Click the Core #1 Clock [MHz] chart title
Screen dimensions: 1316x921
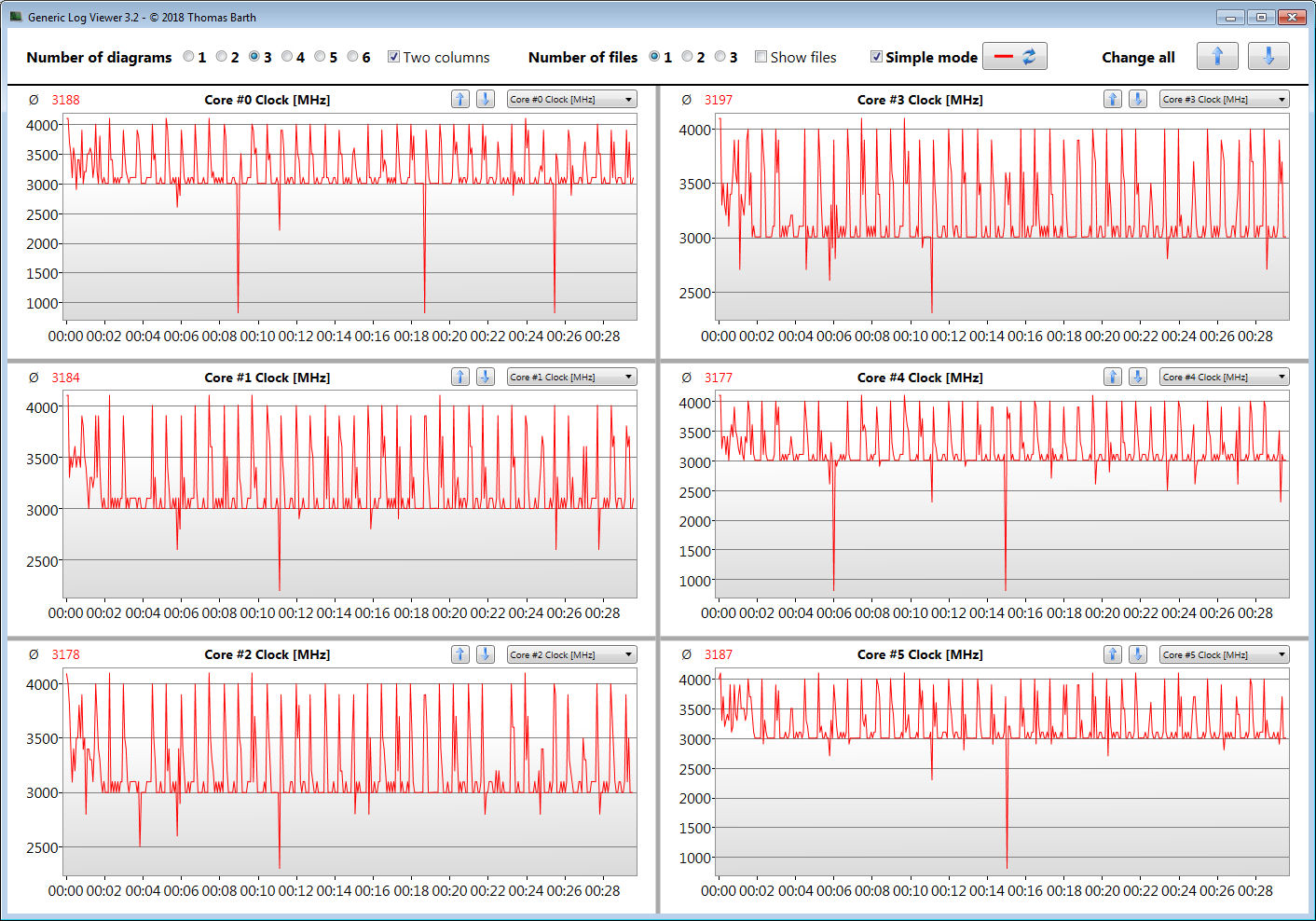267,378
